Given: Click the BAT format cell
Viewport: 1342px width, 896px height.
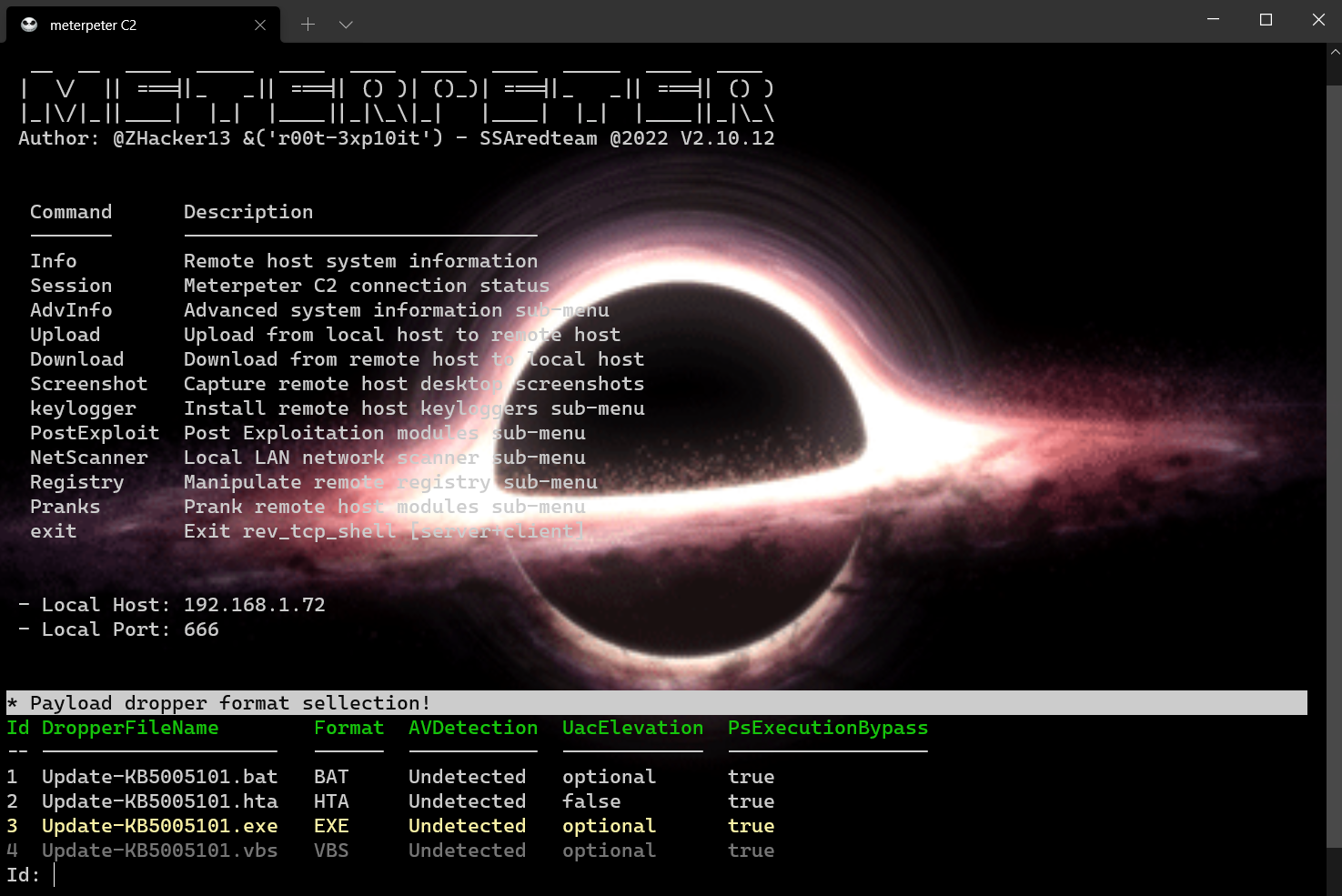Looking at the screenshot, I should [331, 777].
